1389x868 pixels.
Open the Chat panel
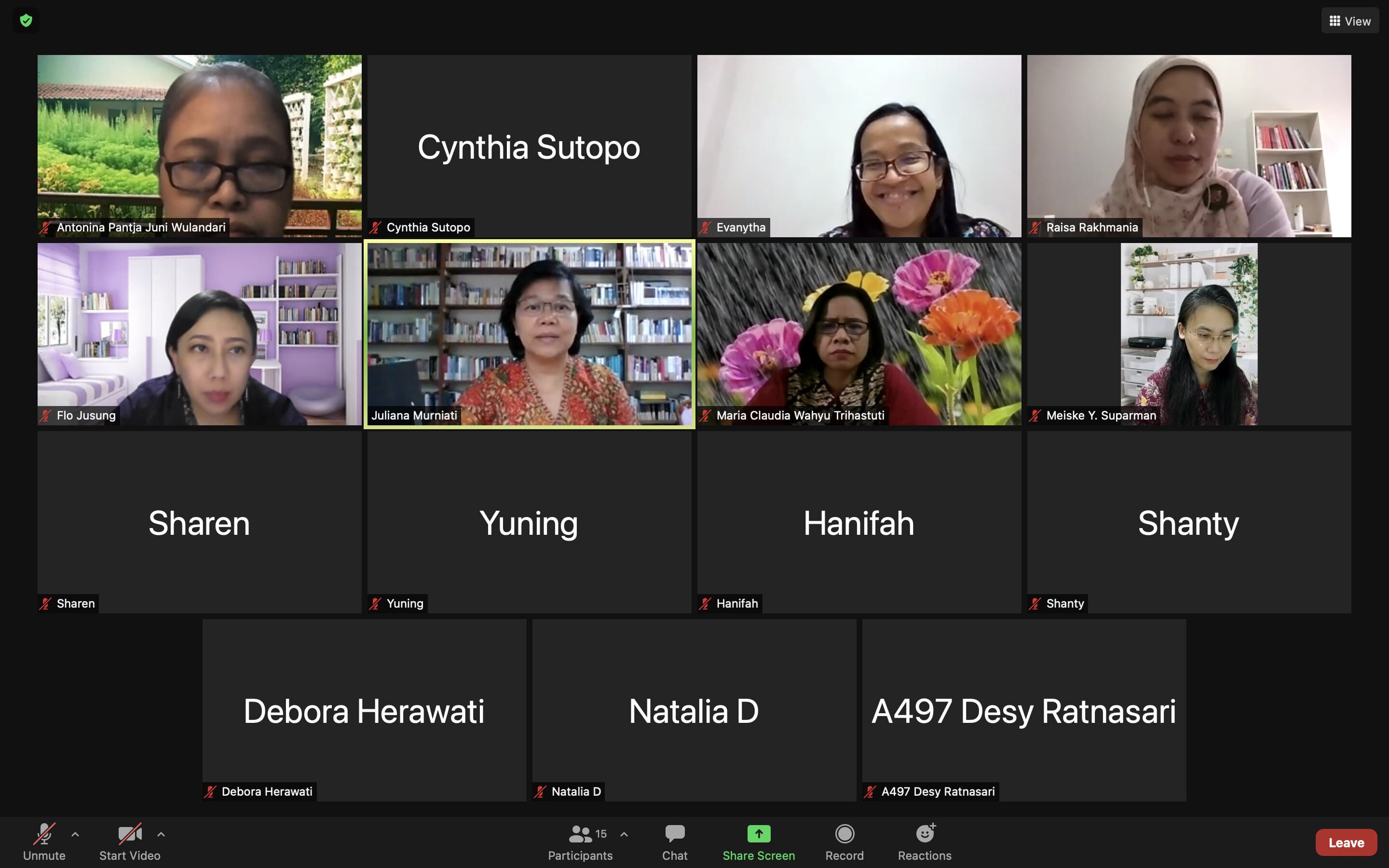click(674, 841)
